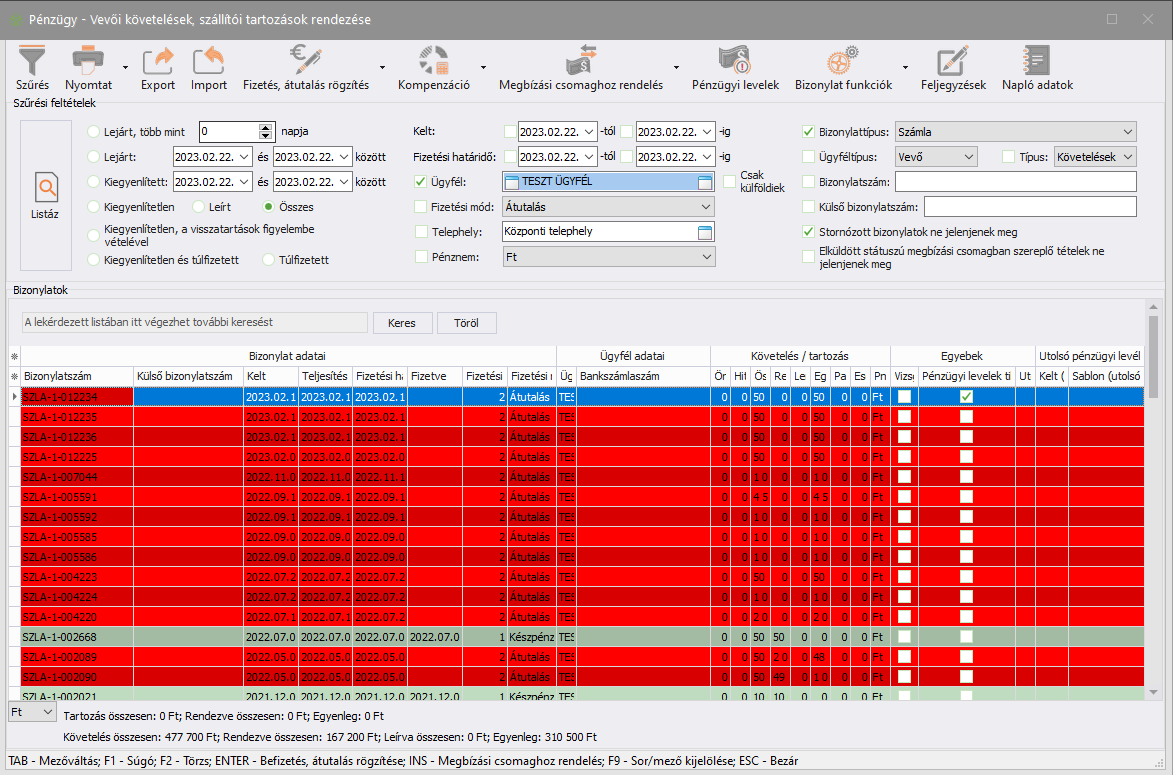
Task: Toggle Csak külföldiek checkbox
Action: 730,181
